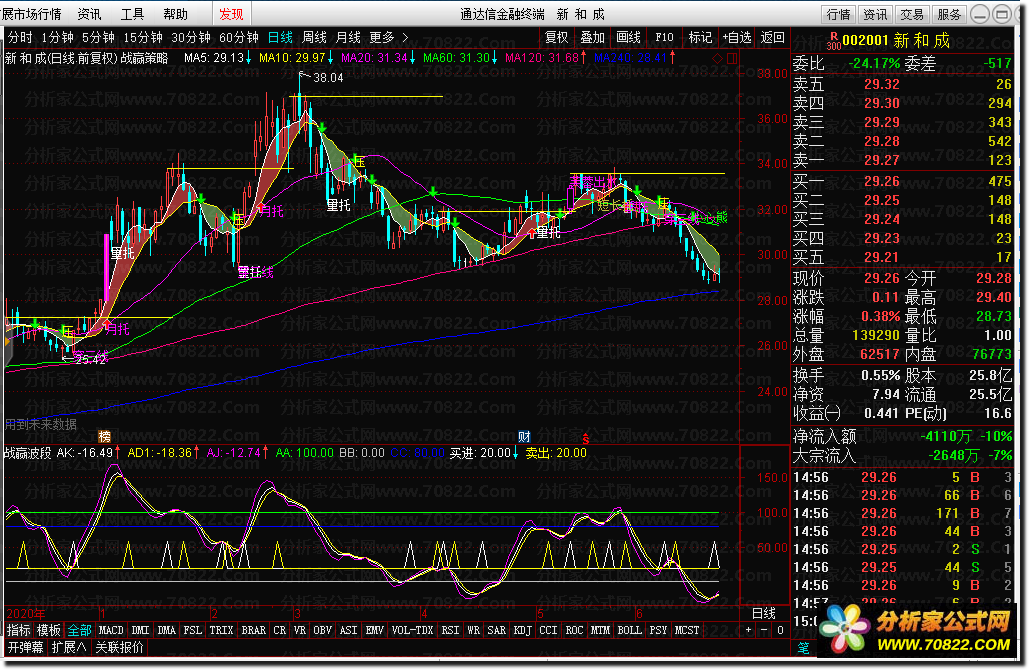The width and height of the screenshot is (1030, 670).
Task: Zoom in chart with + button
Action: tap(749, 630)
